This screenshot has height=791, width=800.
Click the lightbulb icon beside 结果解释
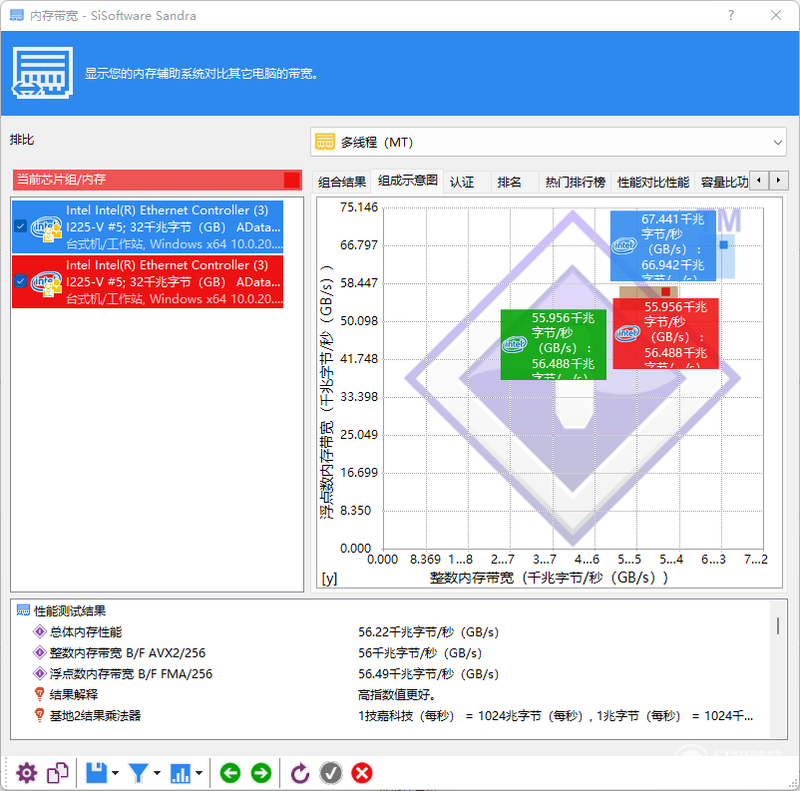tap(39, 694)
